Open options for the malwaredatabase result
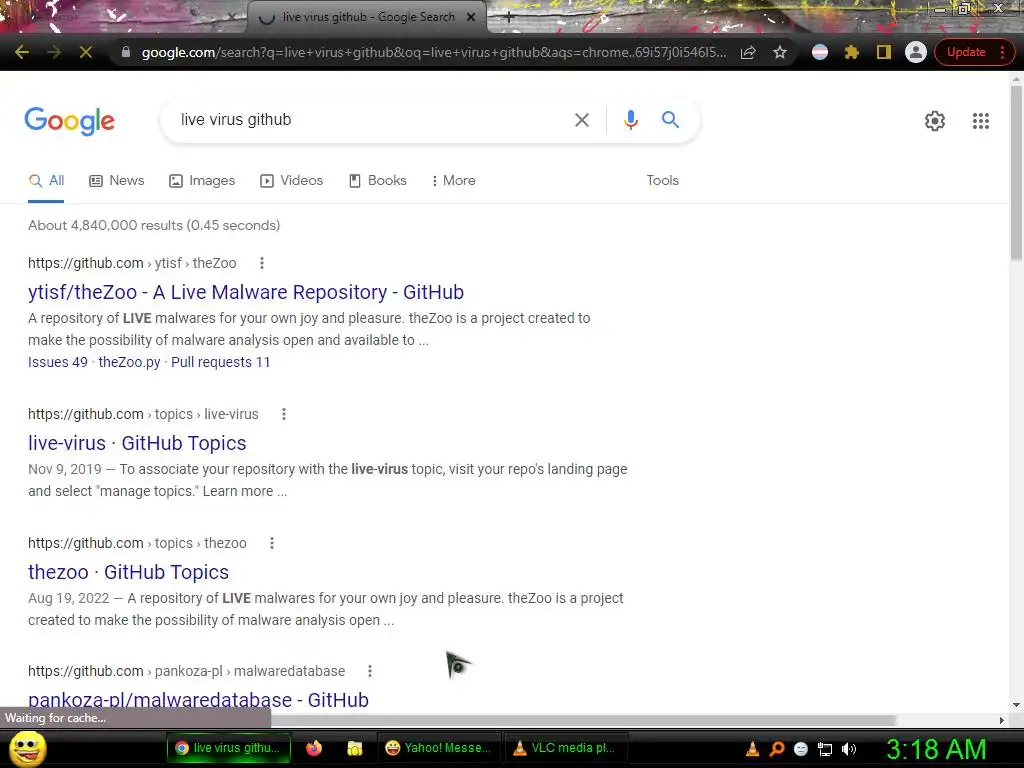This screenshot has width=1024, height=768. [370, 671]
